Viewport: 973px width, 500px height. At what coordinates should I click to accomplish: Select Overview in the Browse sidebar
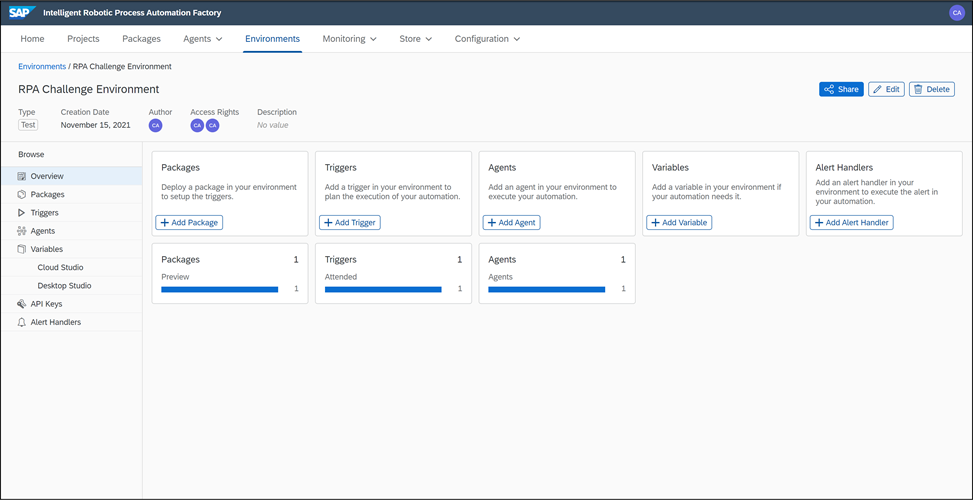pyautogui.click(x=71, y=176)
